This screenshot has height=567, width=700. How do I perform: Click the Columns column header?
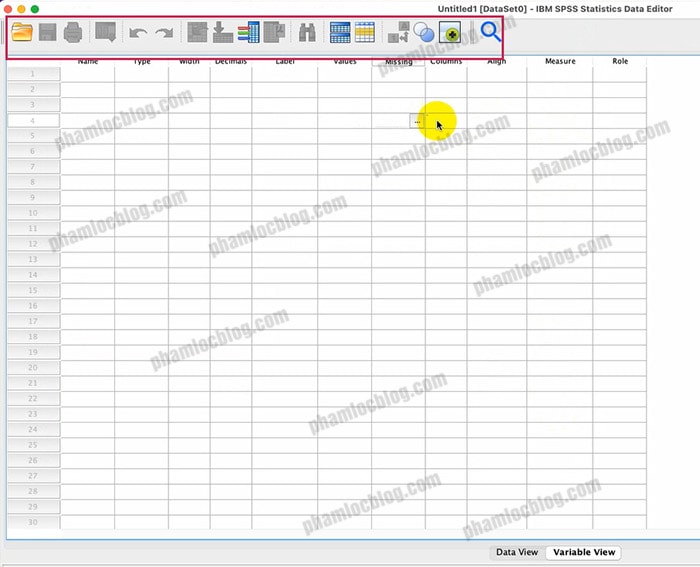point(446,62)
